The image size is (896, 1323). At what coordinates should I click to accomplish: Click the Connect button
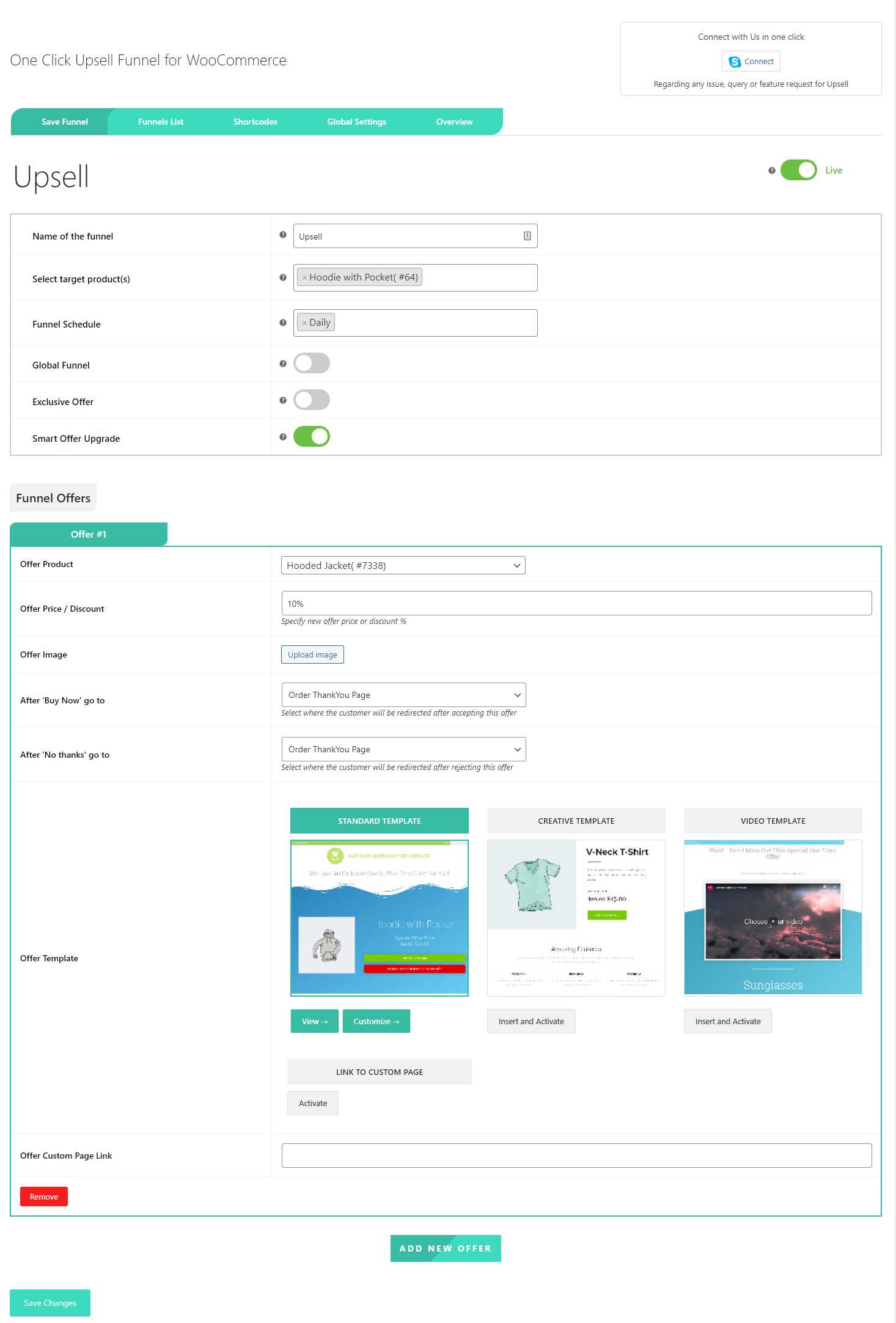(751, 61)
